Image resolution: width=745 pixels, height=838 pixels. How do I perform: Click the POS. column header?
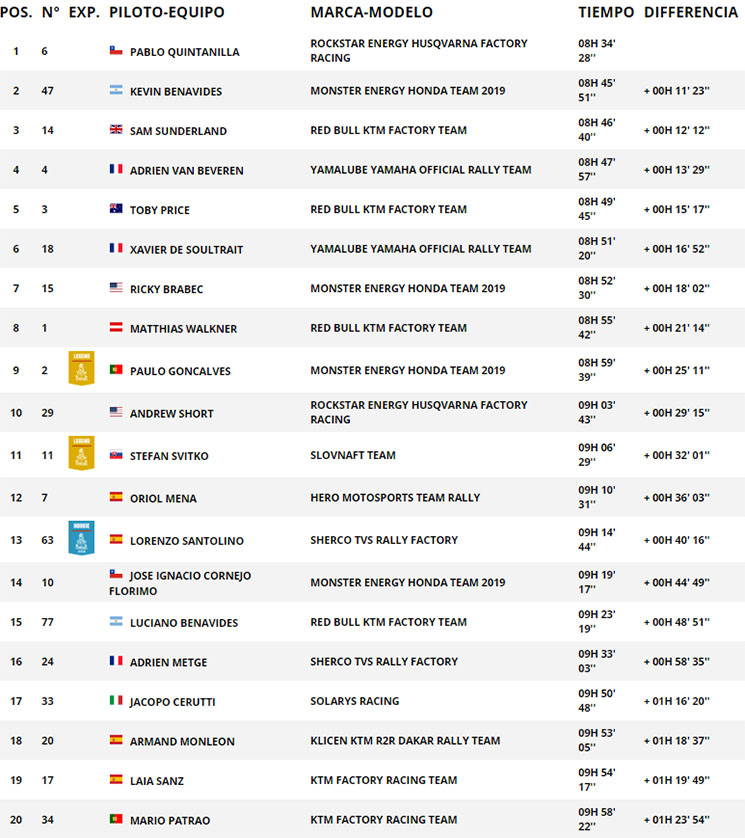click(16, 12)
